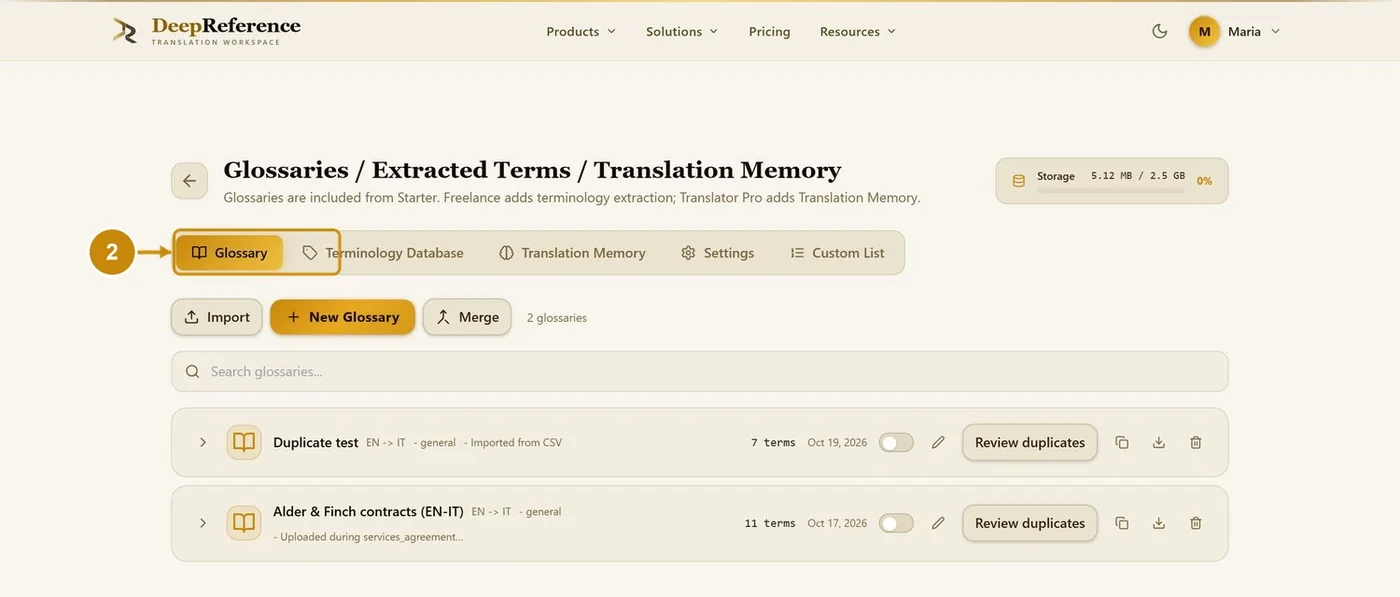The image size is (1400, 597).
Task: Download the Duplicate test glossary
Action: click(x=1159, y=442)
